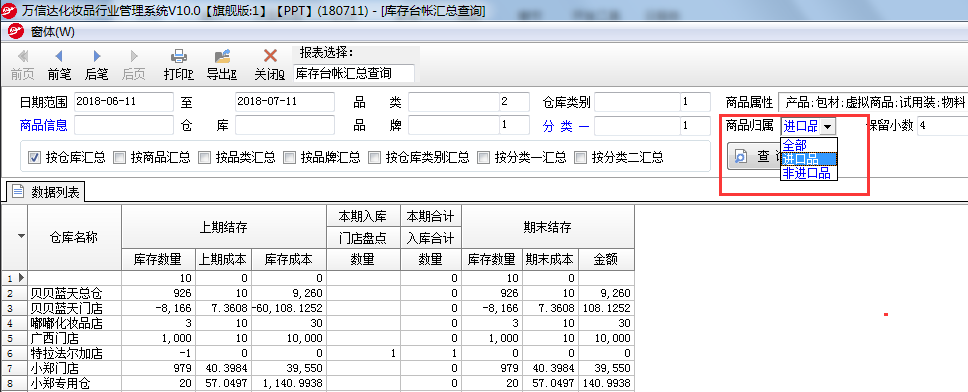This screenshot has width=968, height=392.
Task: Click the 上期结存 column group header
Action: [x=223, y=227]
